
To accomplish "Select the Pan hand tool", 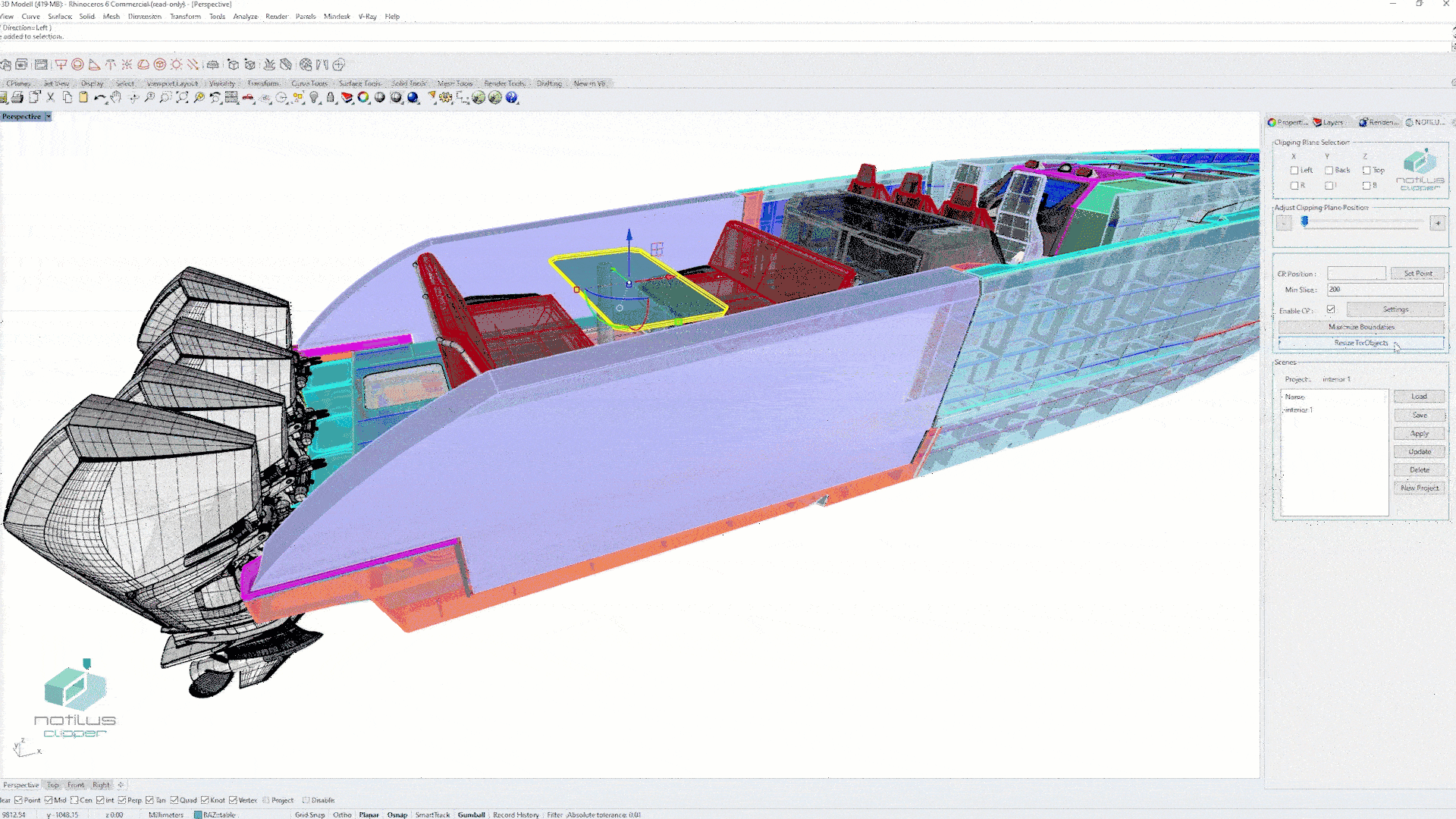I will tap(116, 97).
